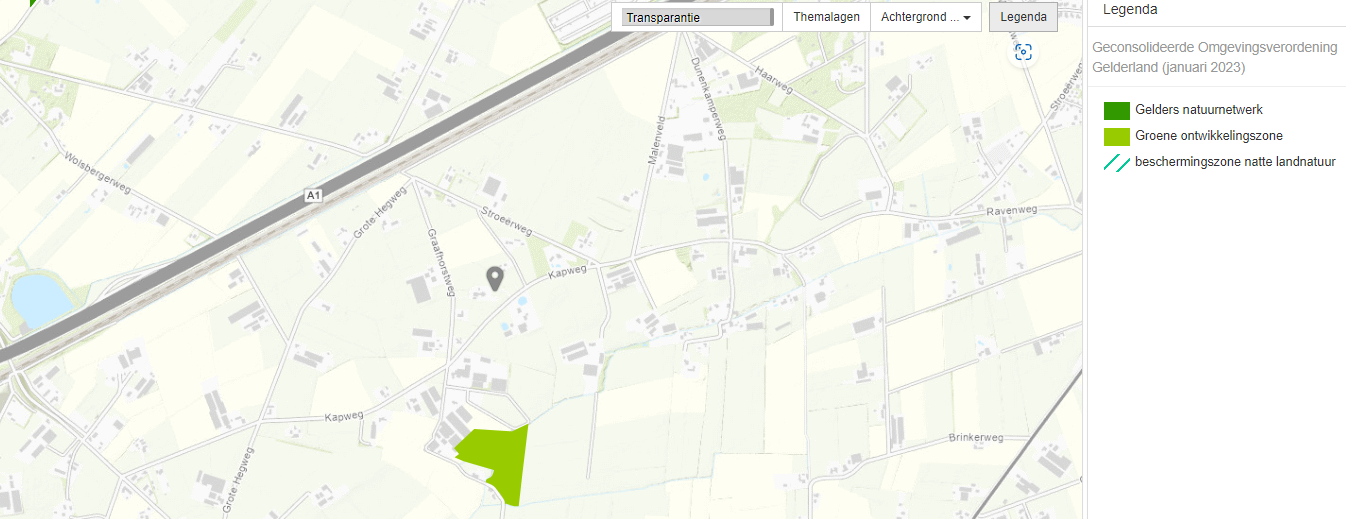The width and height of the screenshot is (1346, 519).
Task: Click the caret arrow next to Achtergrond
Action: [967, 18]
